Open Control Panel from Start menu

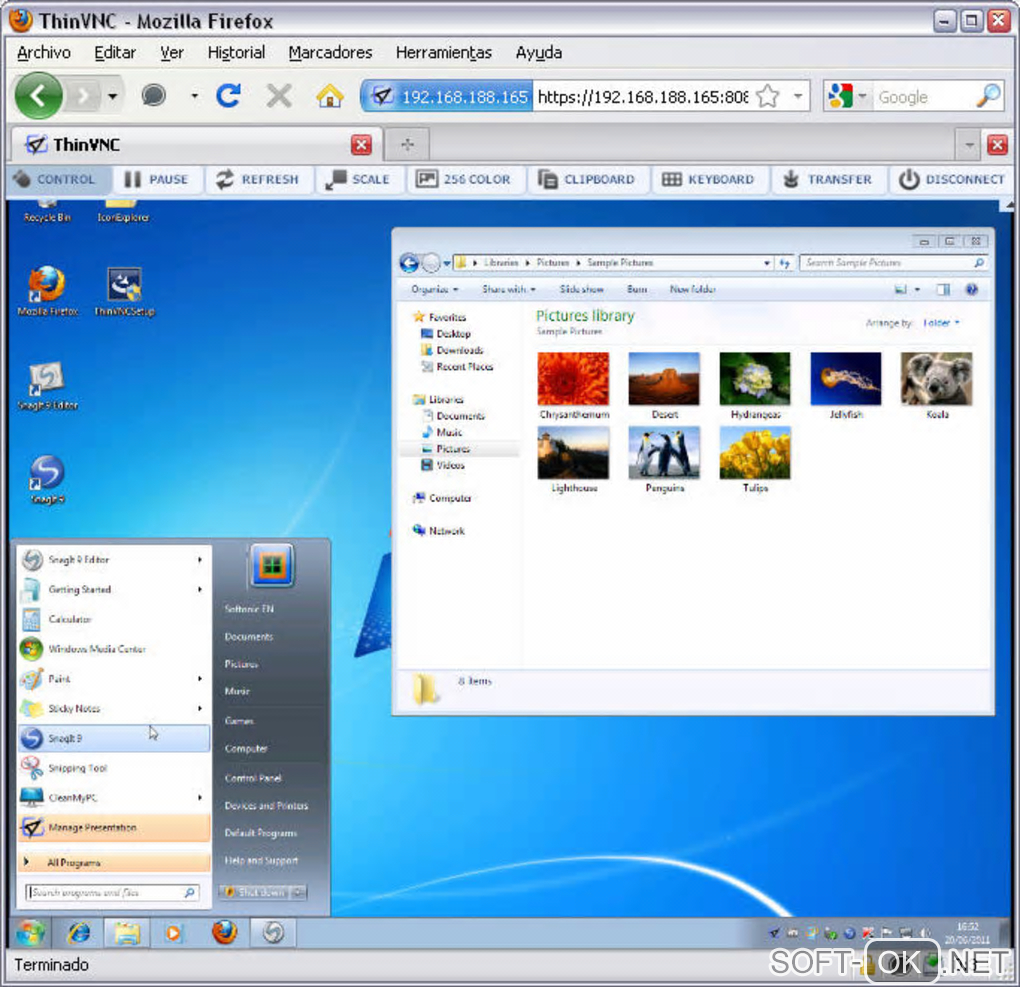tap(253, 778)
